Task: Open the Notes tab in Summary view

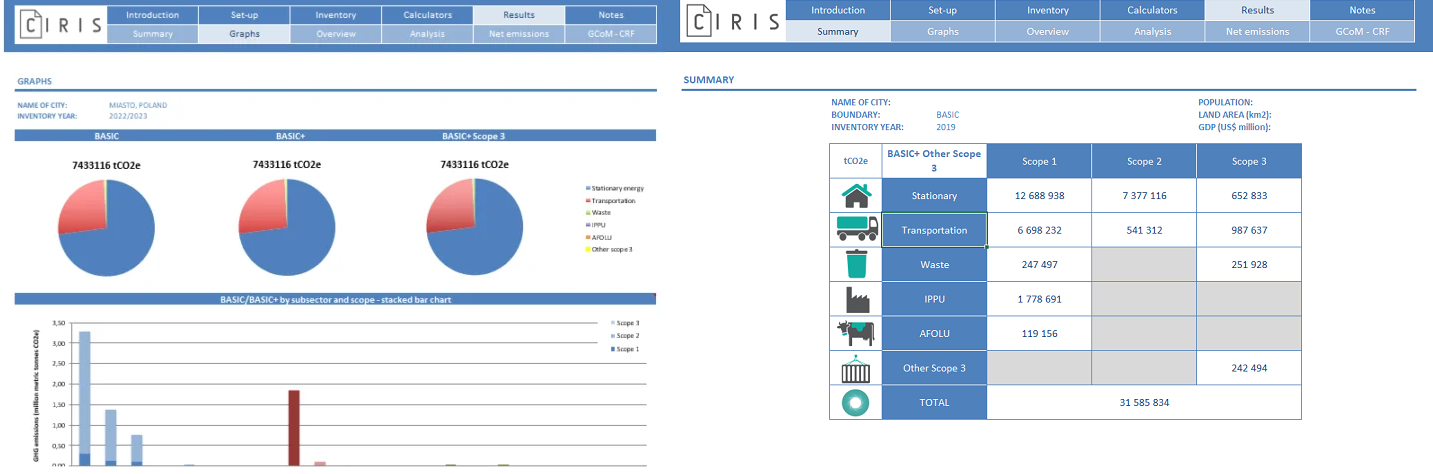Action: click(1362, 10)
